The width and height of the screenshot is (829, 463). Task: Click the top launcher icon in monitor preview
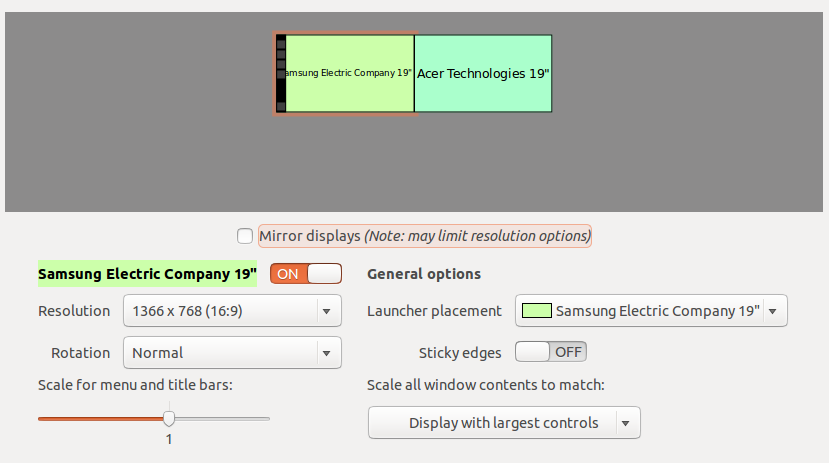[281, 43]
